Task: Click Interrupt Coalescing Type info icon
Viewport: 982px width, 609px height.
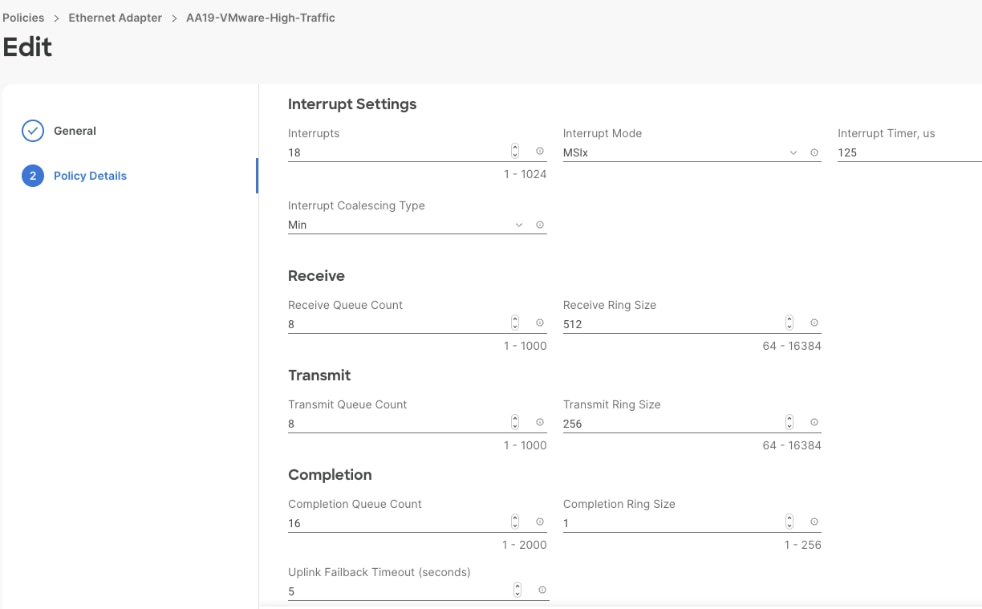Action: 538,224
